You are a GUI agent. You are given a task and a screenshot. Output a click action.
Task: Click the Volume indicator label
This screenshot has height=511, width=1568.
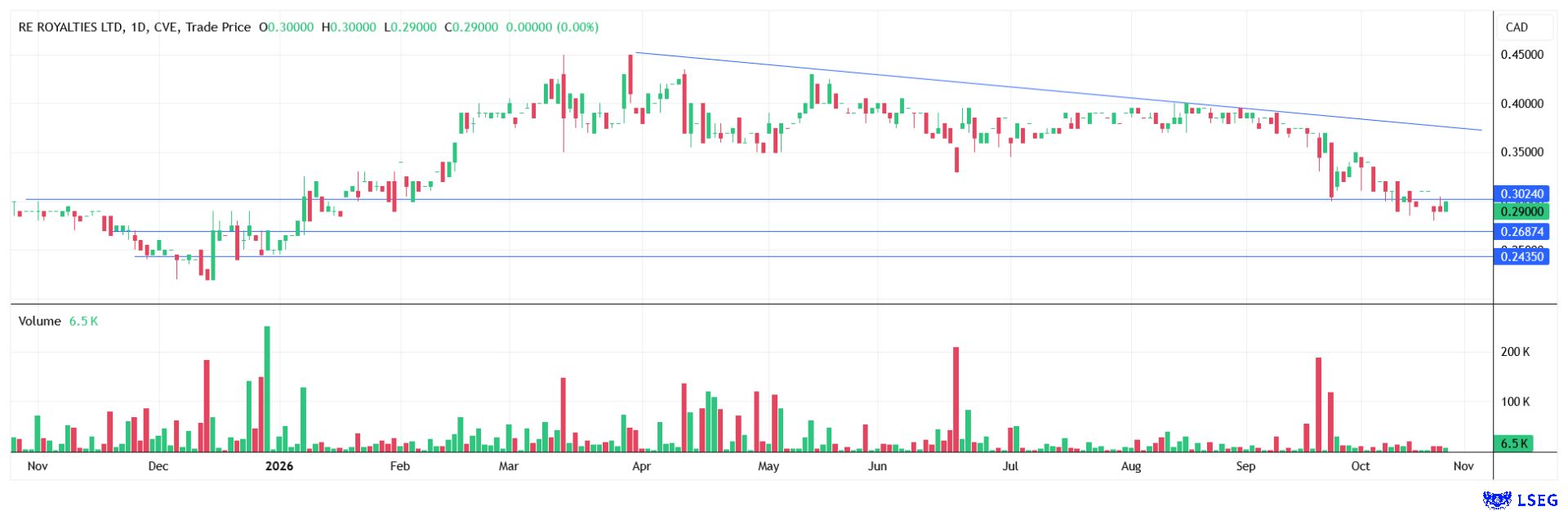[x=39, y=321]
